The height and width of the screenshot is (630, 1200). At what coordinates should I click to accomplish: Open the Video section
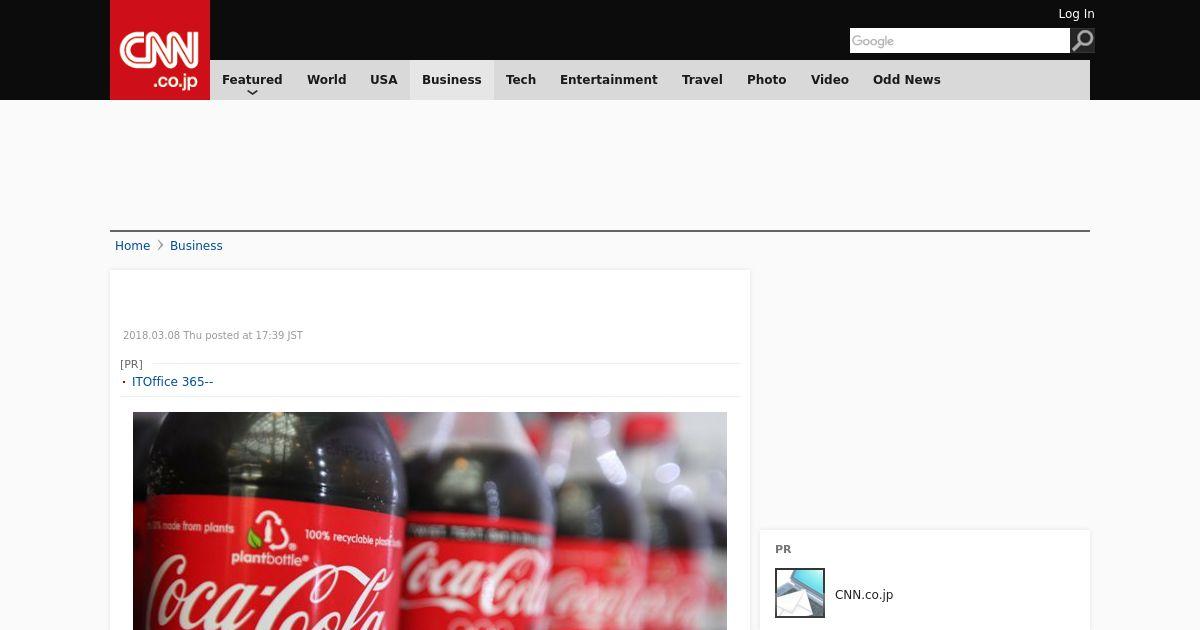(830, 80)
